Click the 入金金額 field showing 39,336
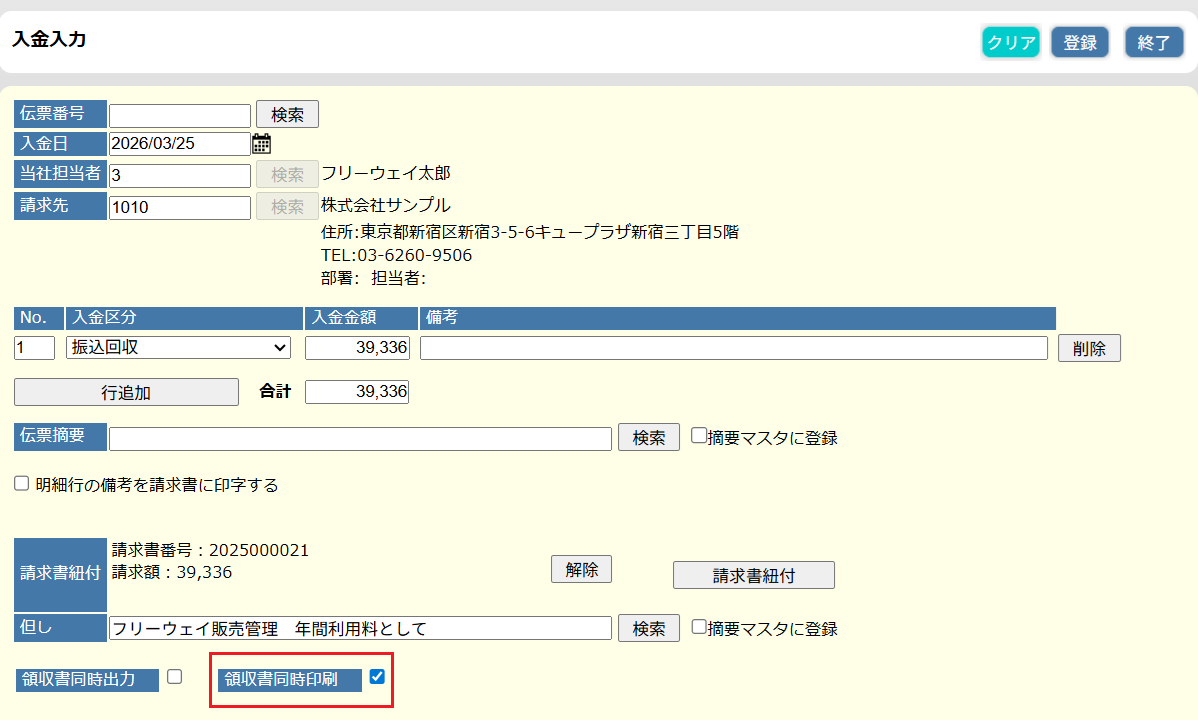Image resolution: width=1198 pixels, height=720 pixels. (x=357, y=348)
